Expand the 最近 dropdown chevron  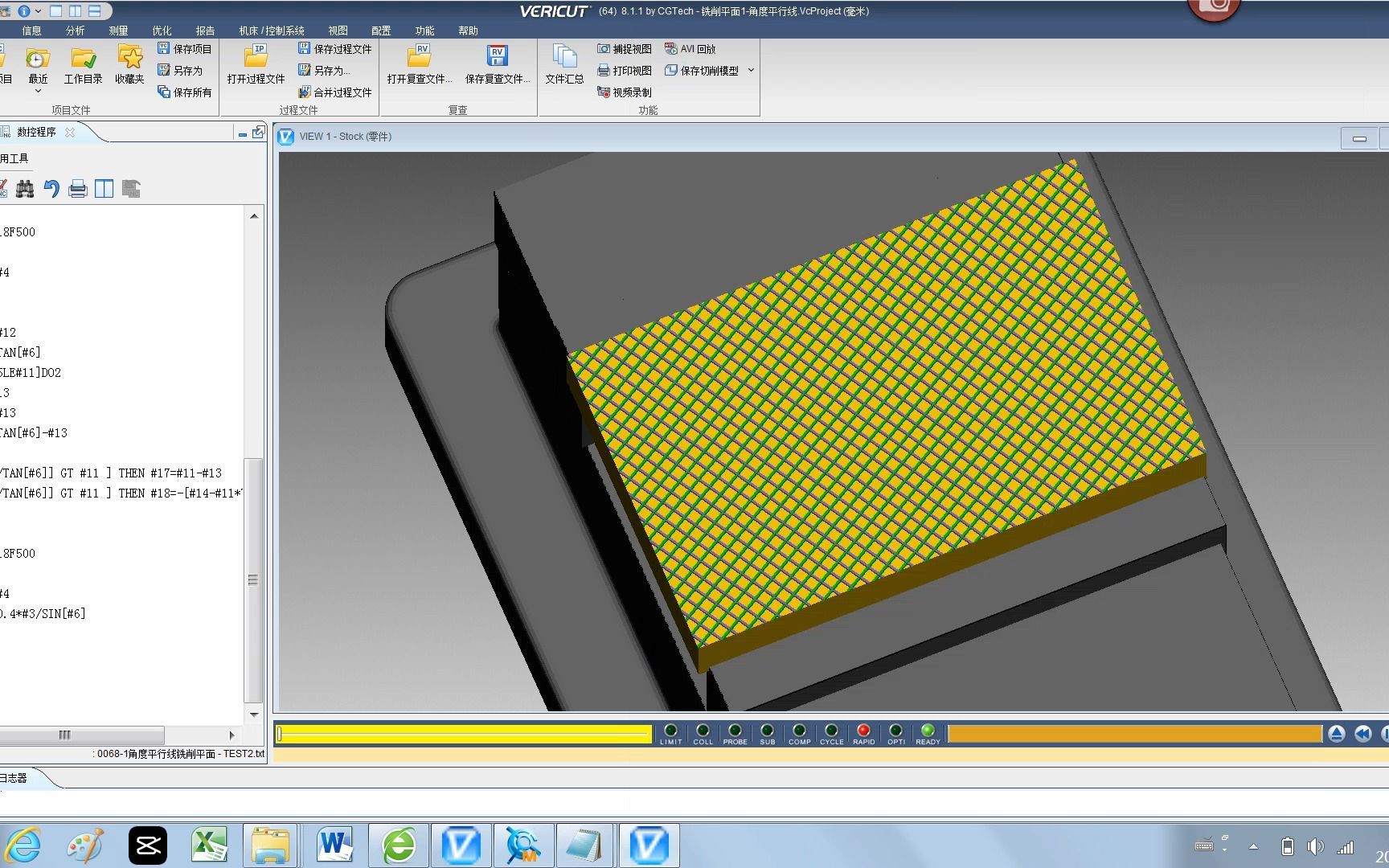(38, 91)
